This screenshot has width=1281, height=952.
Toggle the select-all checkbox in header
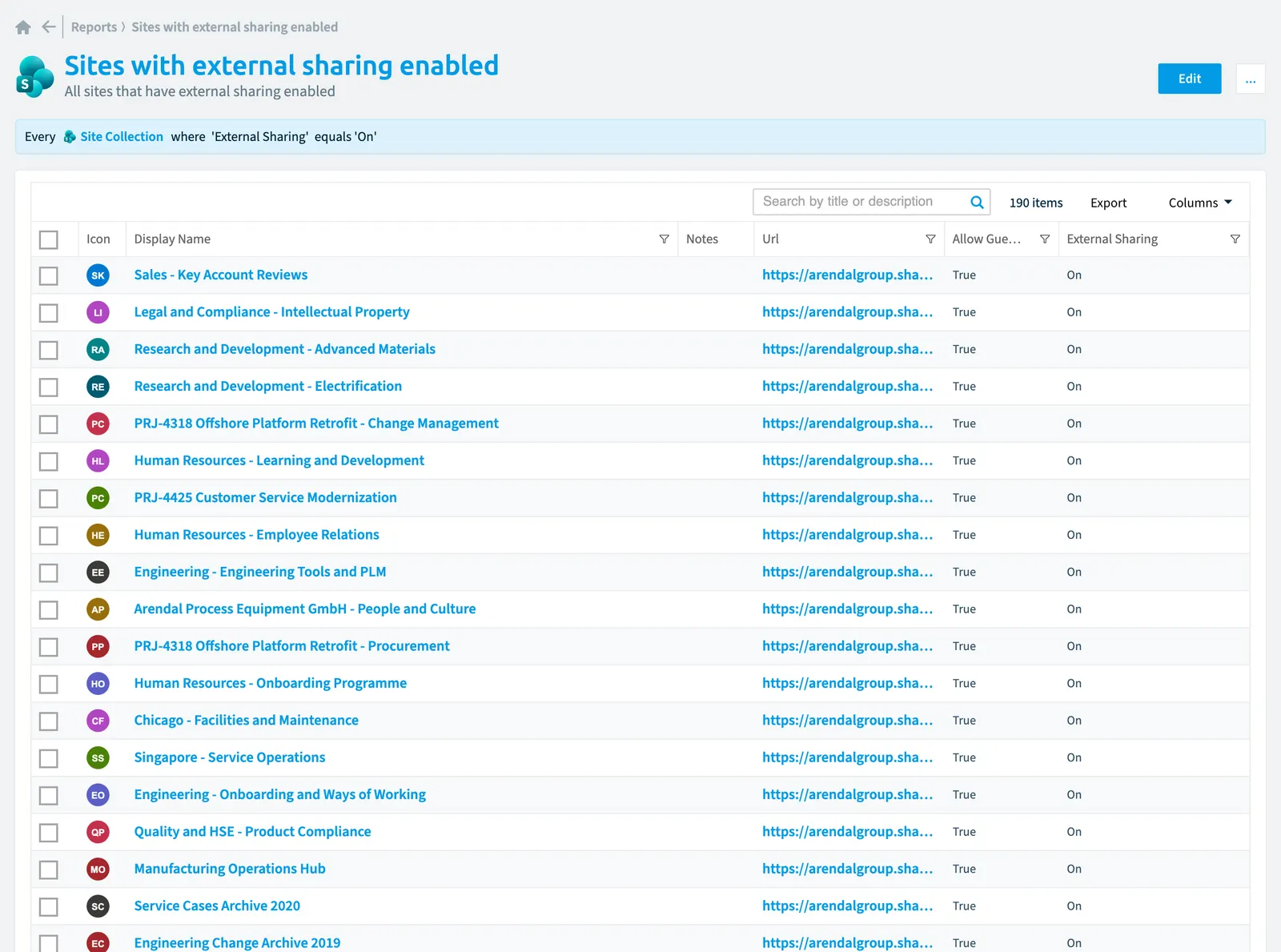[x=49, y=239]
